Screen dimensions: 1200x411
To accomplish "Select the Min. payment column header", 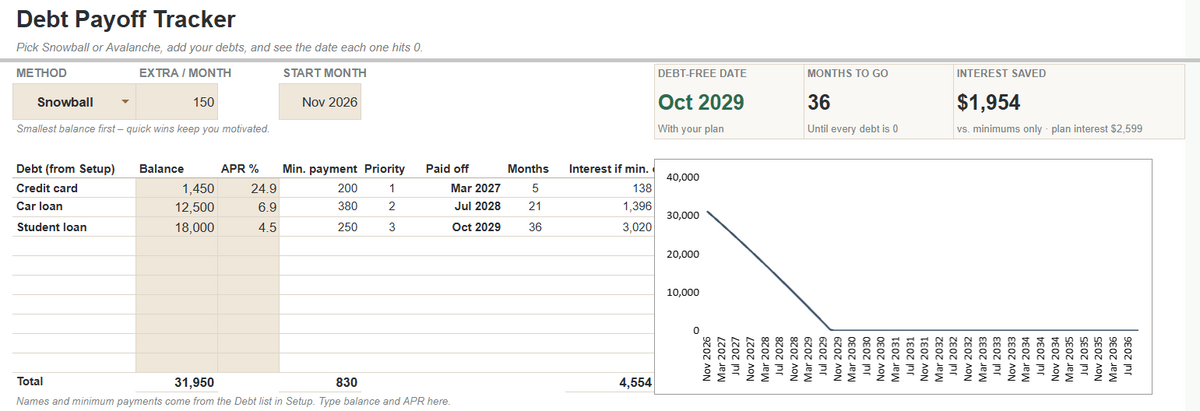I will coord(321,169).
